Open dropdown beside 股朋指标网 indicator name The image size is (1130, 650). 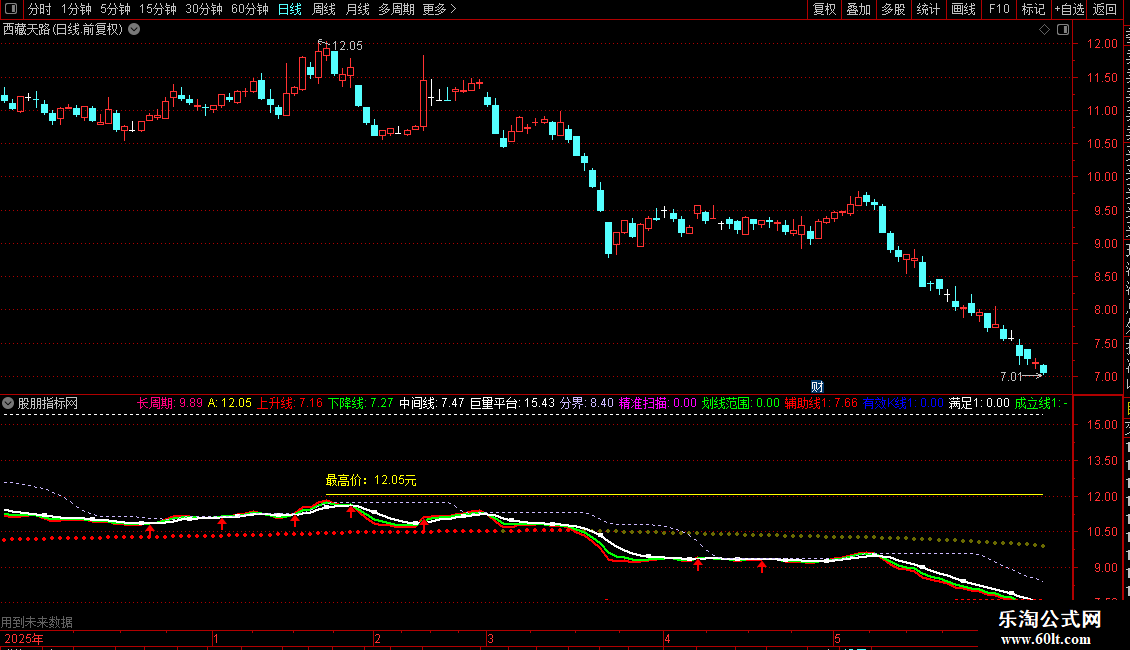coord(8,404)
